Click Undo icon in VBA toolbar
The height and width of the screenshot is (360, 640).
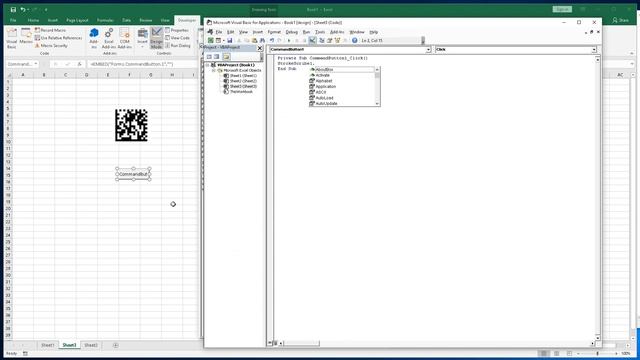click(272, 40)
